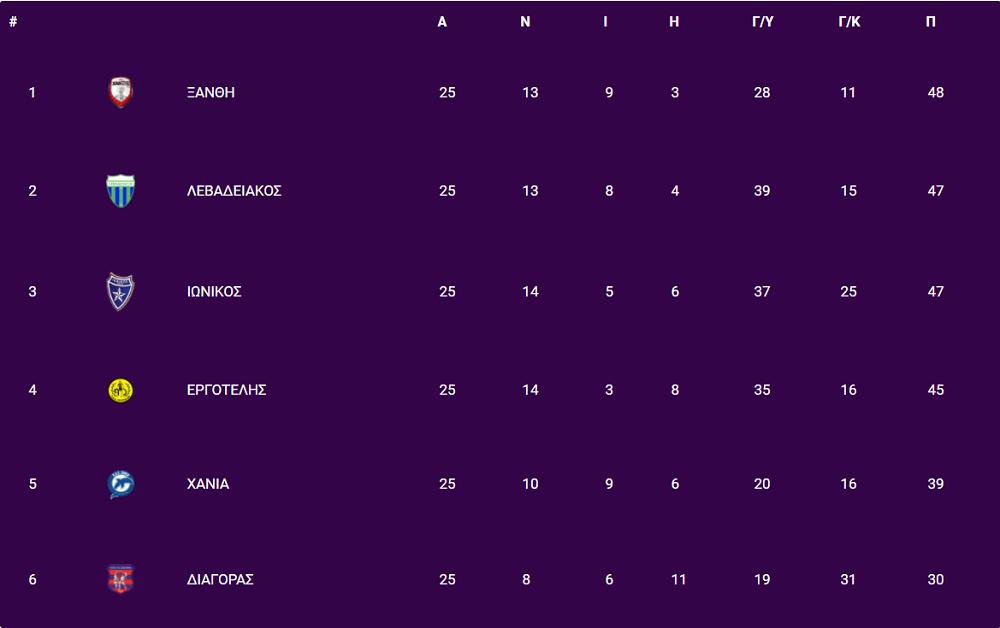Viewport: 1000px width, 628px height.
Task: Click the Γ/Υ goals-for column header
Action: 763,22
